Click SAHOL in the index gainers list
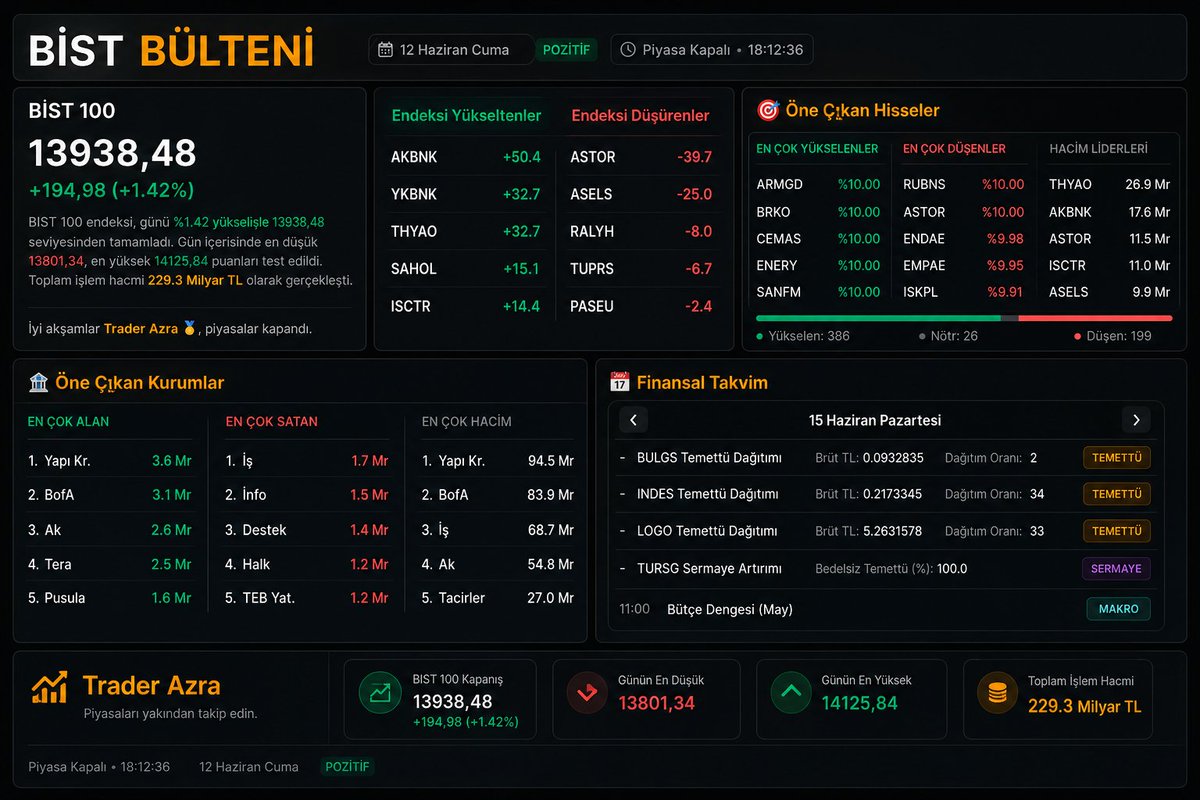1200x800 pixels. click(414, 269)
